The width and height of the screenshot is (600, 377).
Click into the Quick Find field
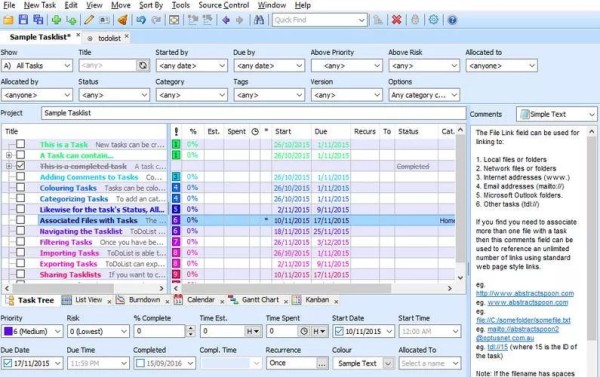[x=315, y=20]
